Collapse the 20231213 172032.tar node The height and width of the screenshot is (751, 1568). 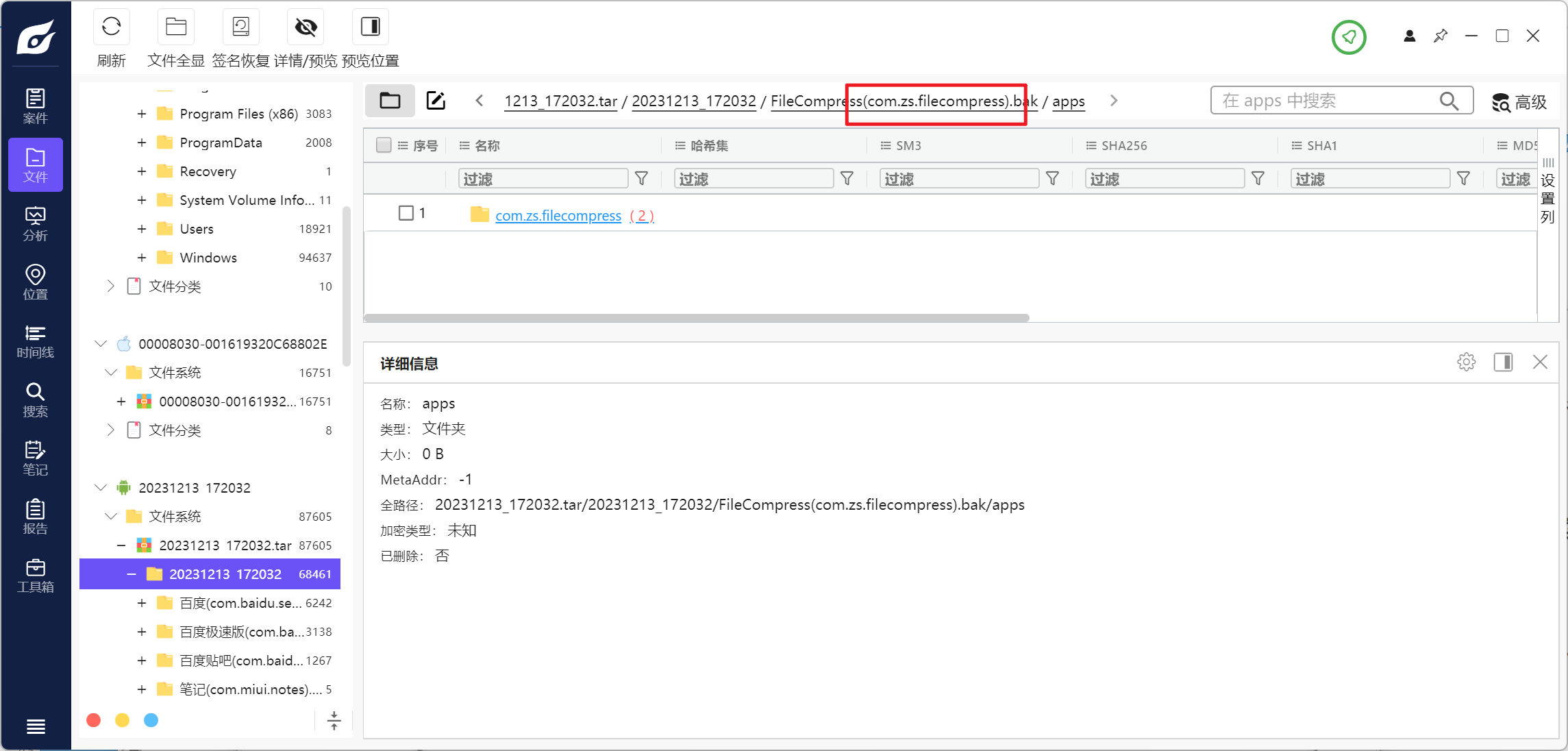click(121, 545)
